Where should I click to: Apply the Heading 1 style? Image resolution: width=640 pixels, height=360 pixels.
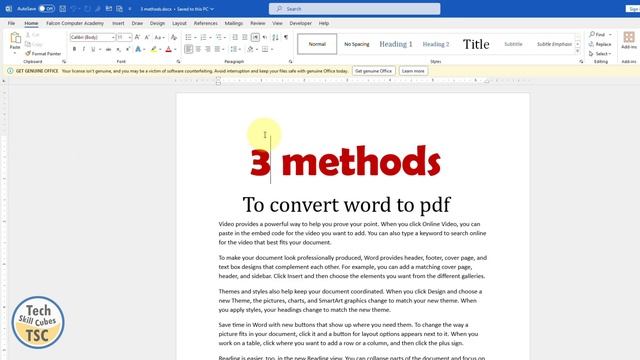396,44
